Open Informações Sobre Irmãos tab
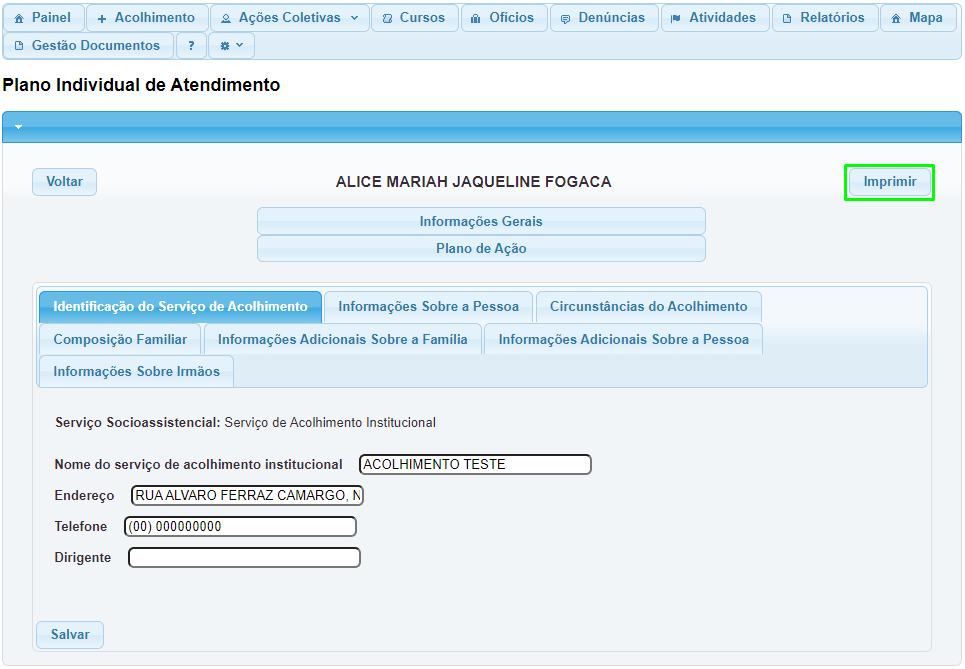965x669 pixels. pyautogui.click(x=136, y=371)
